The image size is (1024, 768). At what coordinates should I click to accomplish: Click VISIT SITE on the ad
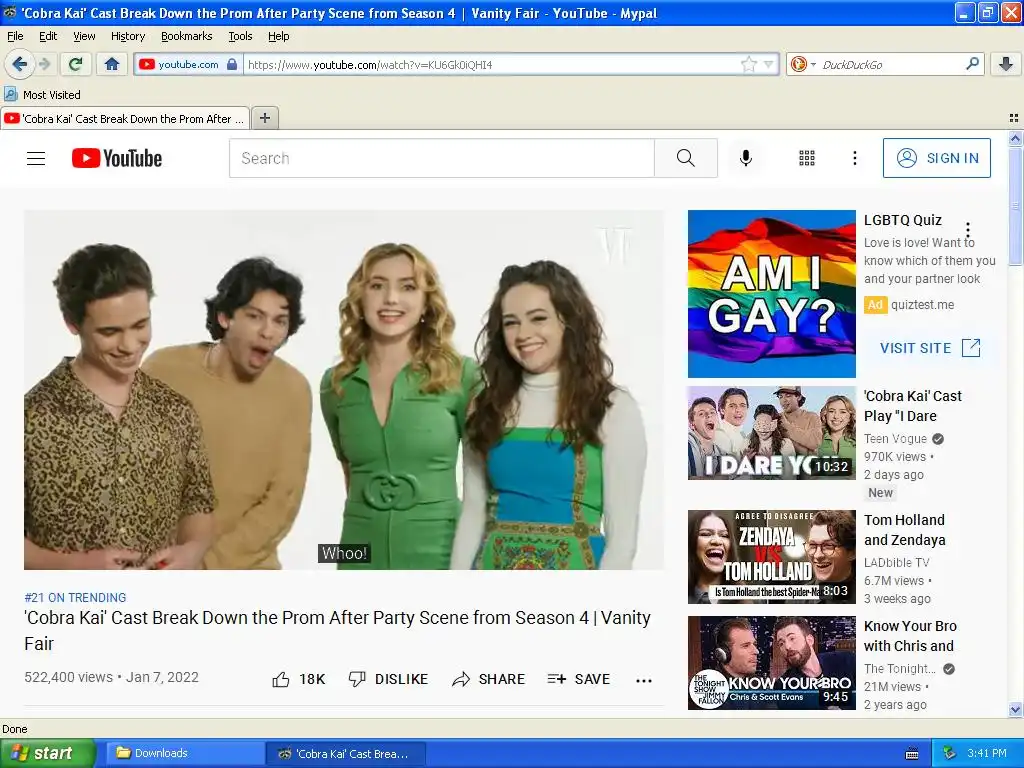coord(930,347)
